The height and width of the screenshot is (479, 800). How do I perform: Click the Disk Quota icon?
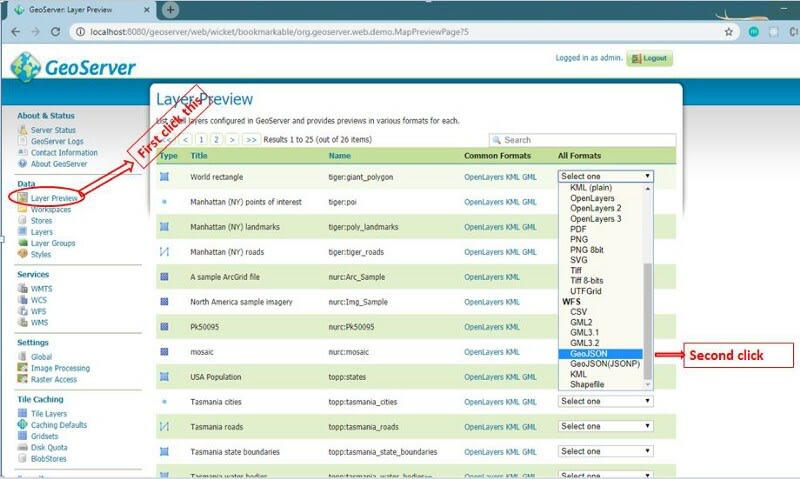pyautogui.click(x=22, y=447)
